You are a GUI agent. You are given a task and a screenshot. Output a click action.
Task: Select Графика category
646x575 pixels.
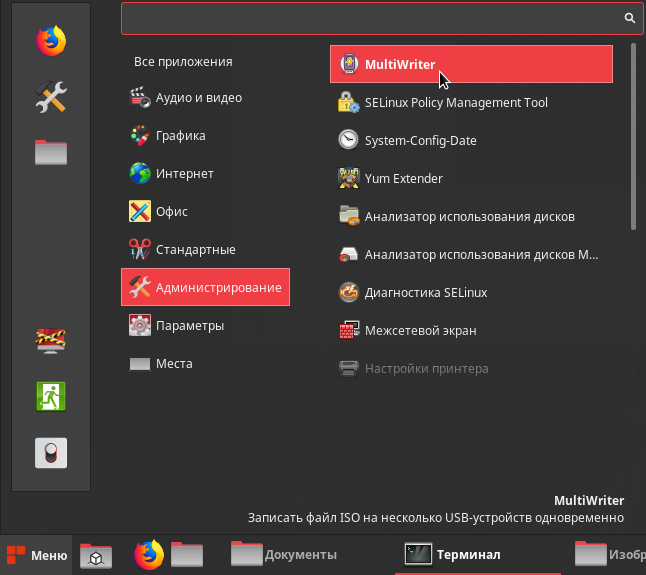(205, 136)
